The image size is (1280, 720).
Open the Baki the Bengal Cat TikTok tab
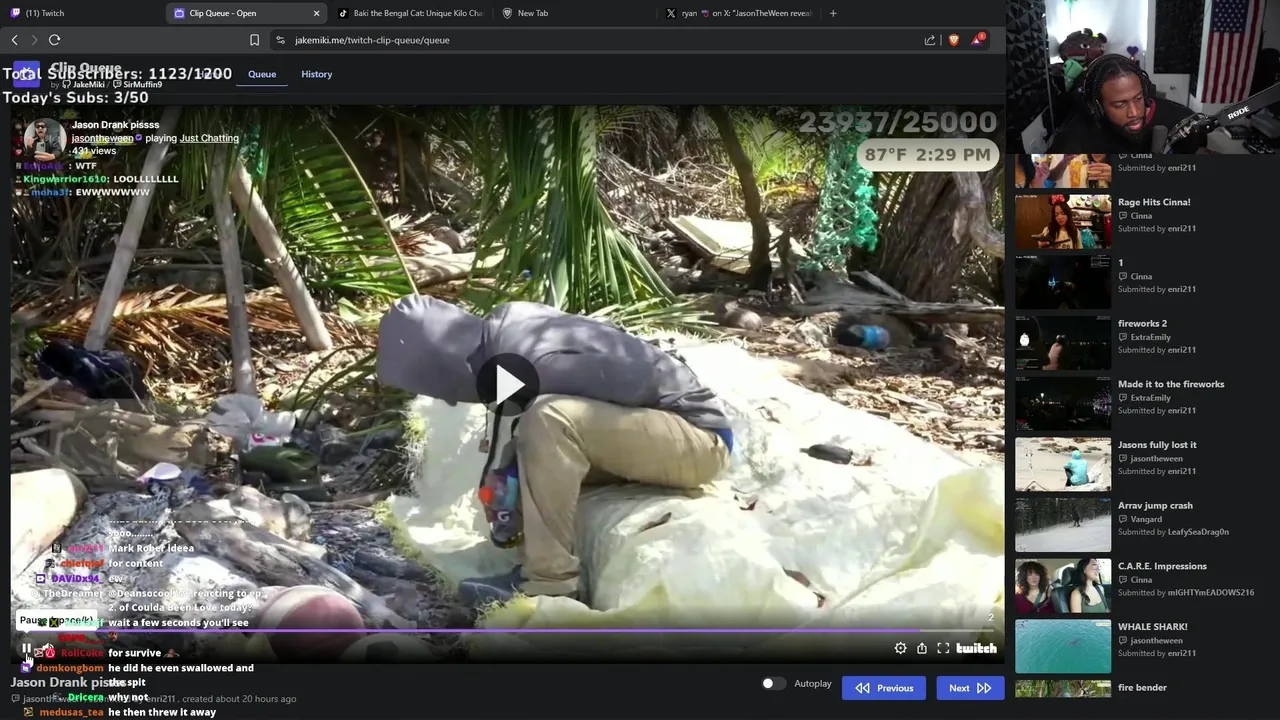411,13
